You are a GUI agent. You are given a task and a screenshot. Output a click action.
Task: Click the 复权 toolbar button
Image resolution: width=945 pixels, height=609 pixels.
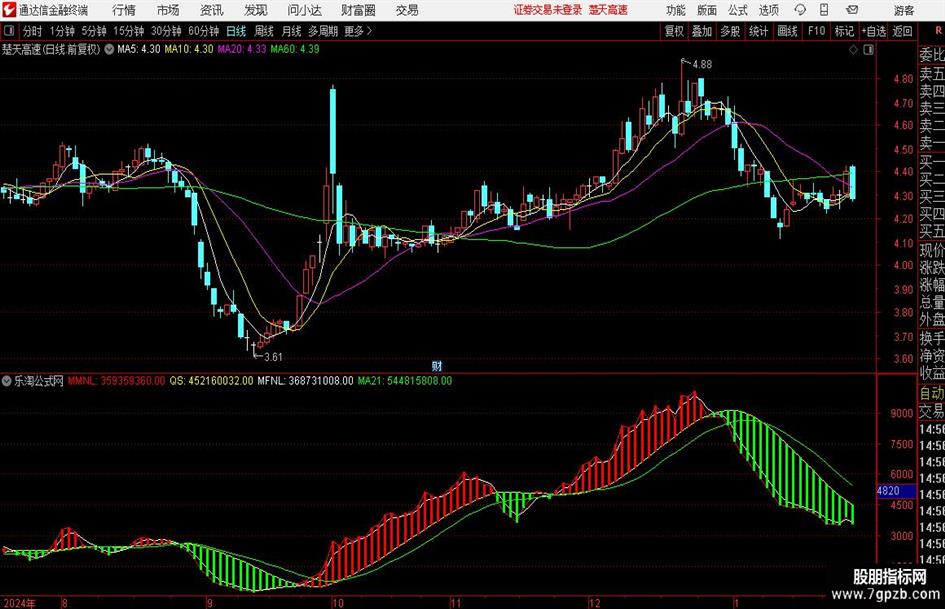click(674, 31)
